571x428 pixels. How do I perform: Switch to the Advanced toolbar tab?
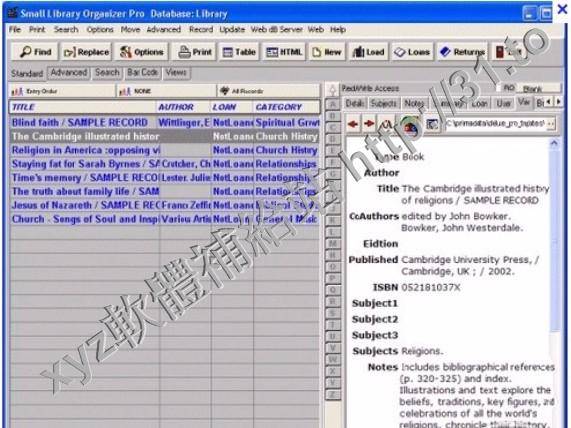(69, 72)
